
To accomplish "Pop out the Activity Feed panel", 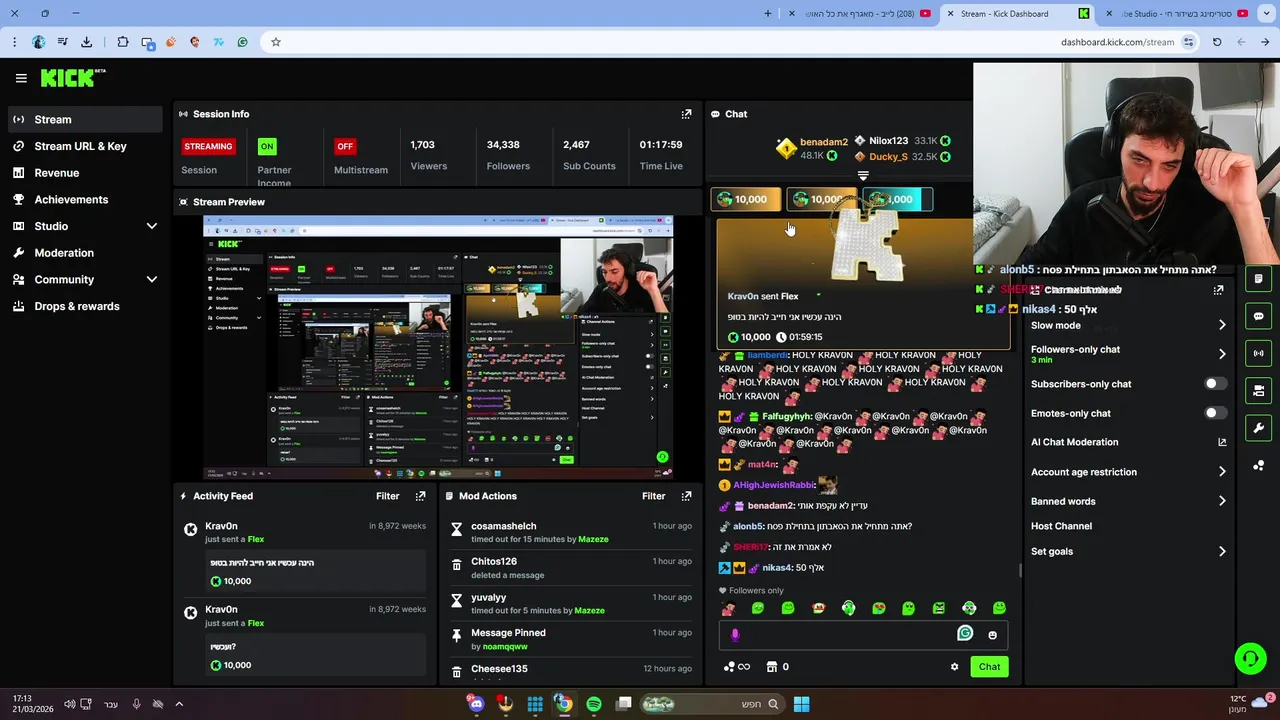I will [420, 496].
